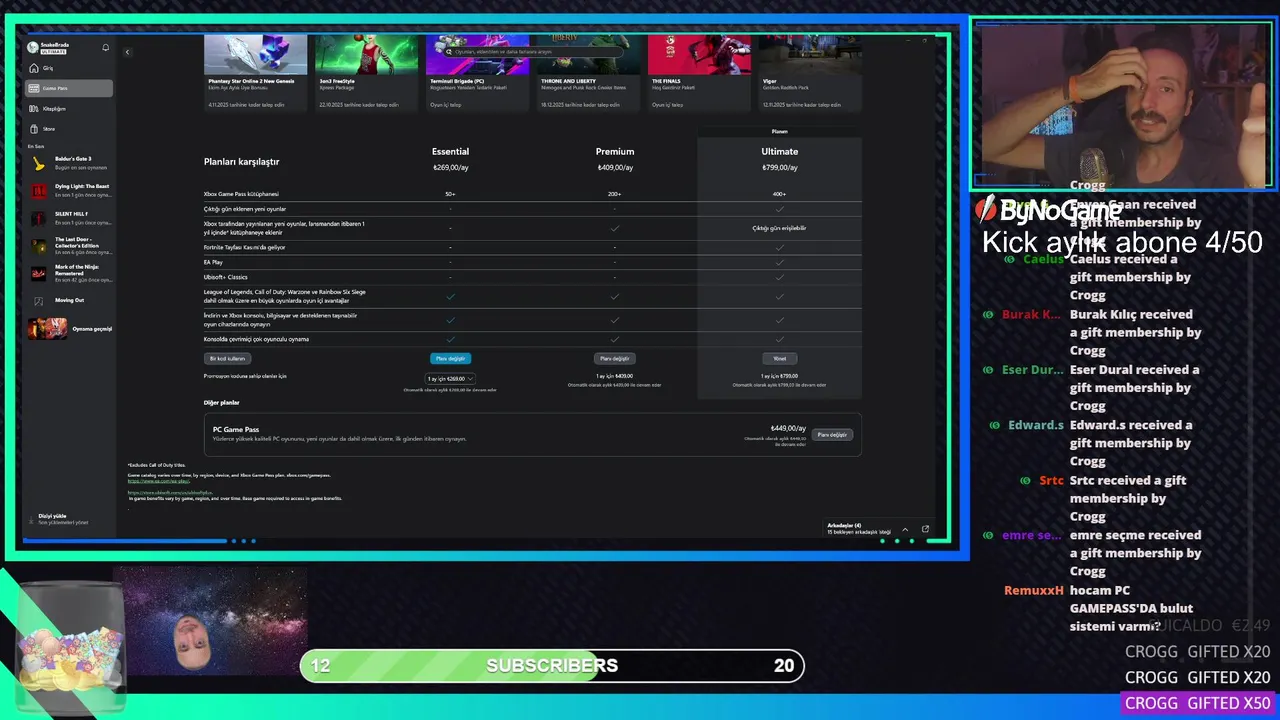Click RemuxxH username in chat
This screenshot has width=1280, height=720.
(x=1034, y=590)
